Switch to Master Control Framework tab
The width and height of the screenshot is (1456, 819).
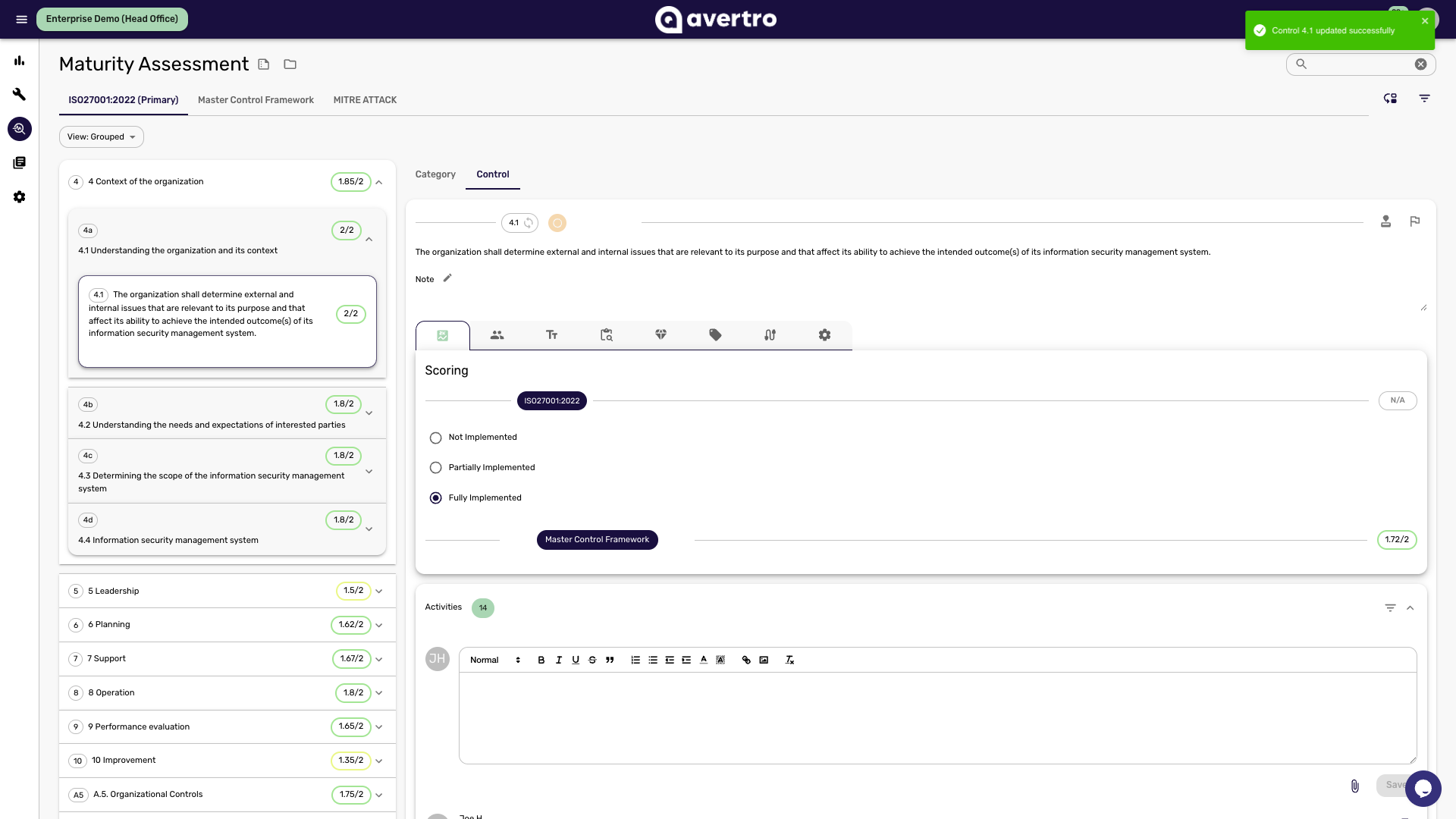(256, 100)
